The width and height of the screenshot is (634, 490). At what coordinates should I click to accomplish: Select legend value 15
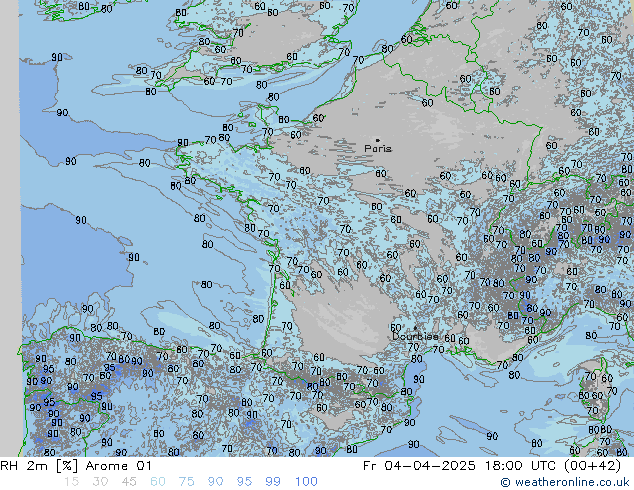[x=71, y=482]
